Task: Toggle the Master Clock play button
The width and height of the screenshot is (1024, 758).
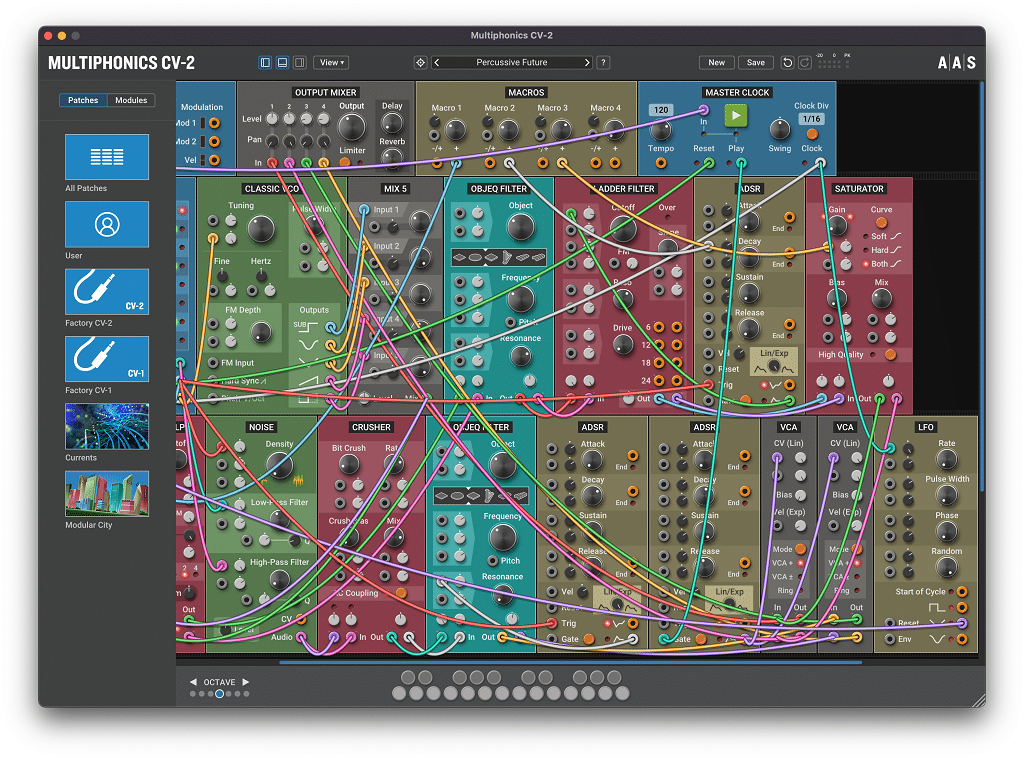Action: (x=736, y=116)
